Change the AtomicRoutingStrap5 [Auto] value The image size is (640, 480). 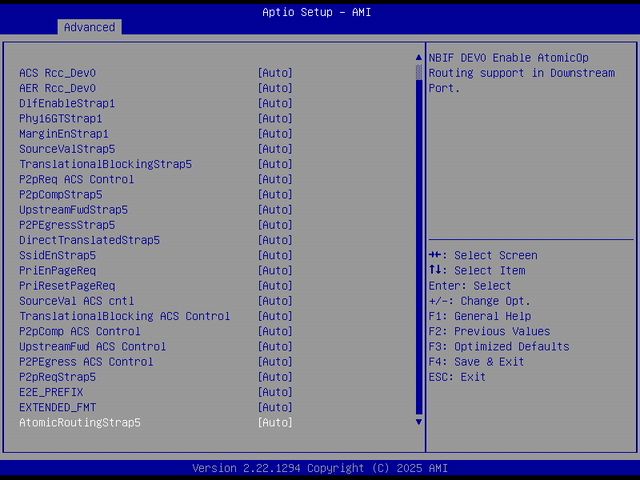pyautogui.click(x=275, y=423)
